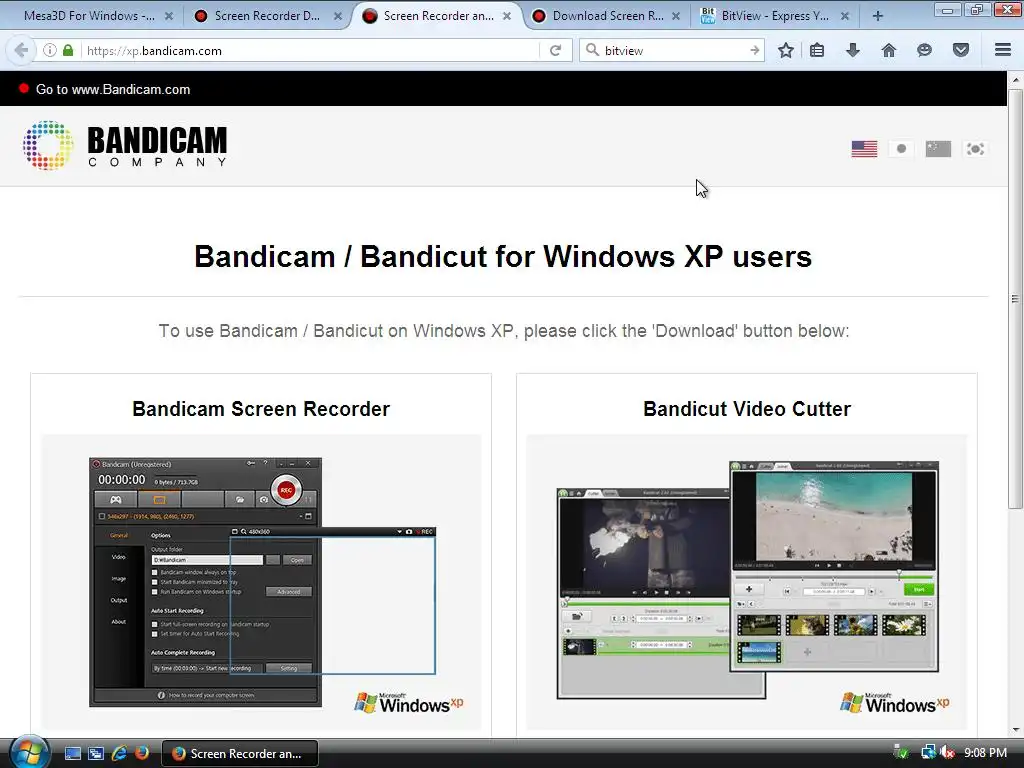
Task: Save page to Pocket
Action: [x=961, y=50]
